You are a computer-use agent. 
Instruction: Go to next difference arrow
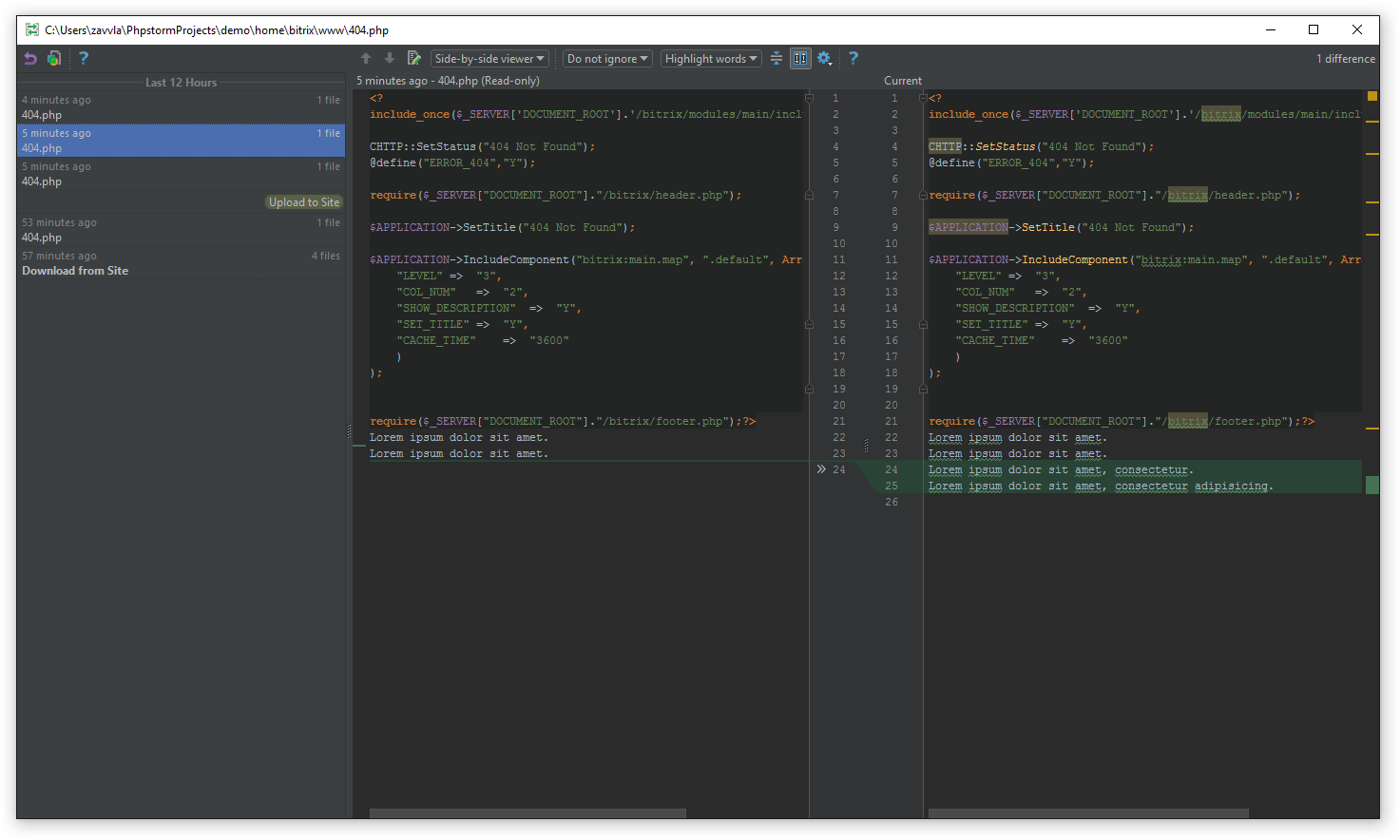click(x=390, y=59)
